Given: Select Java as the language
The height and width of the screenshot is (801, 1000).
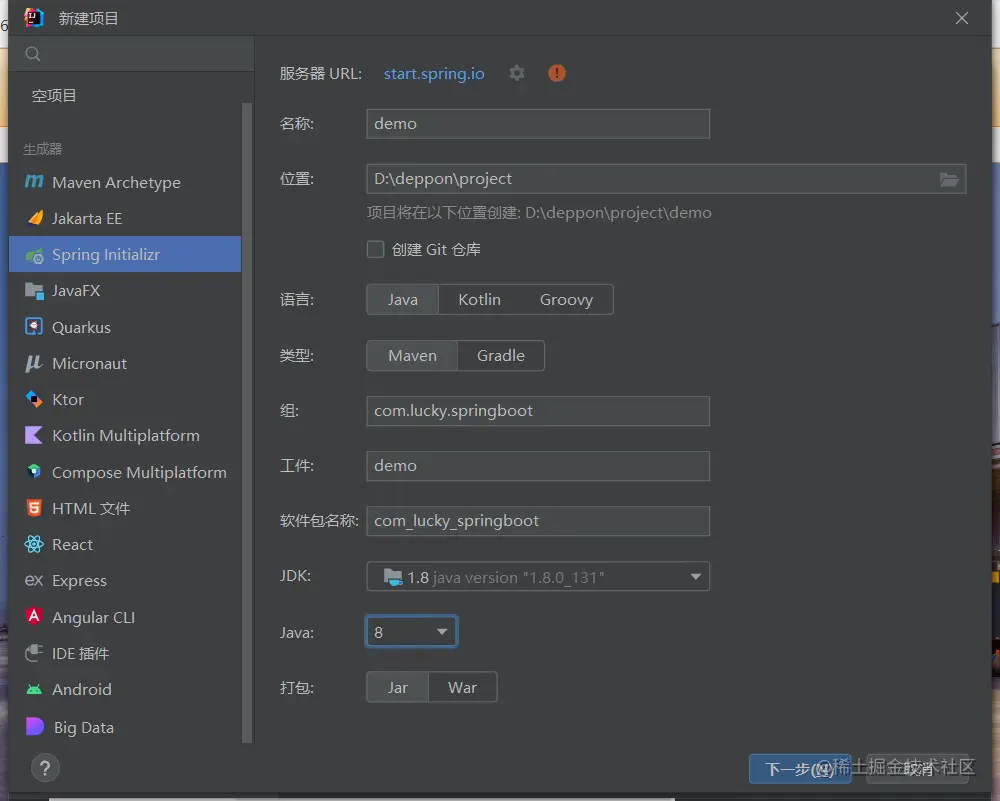Looking at the screenshot, I should [x=402, y=300].
